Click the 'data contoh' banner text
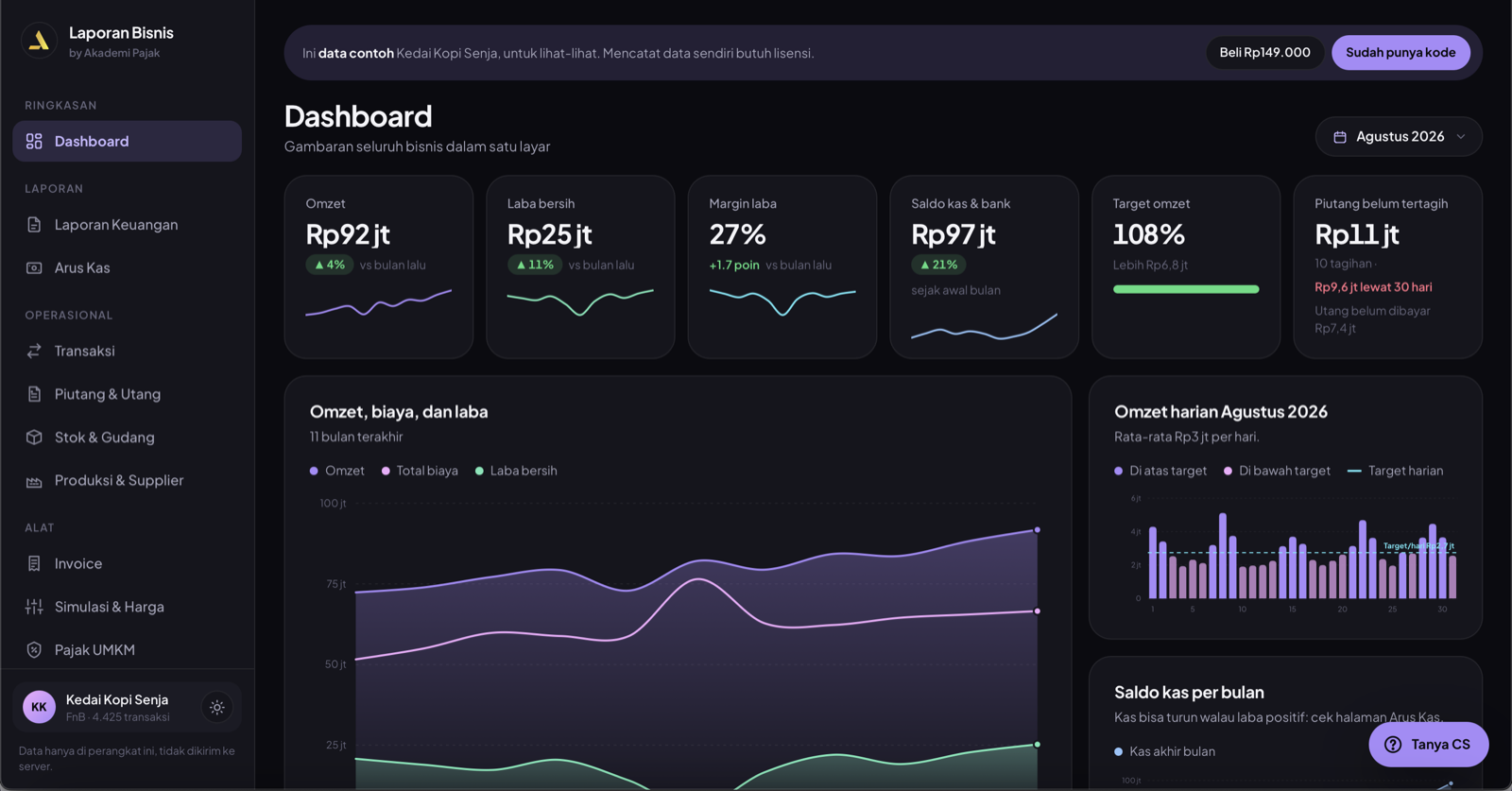Viewport: 1512px width, 791px height. click(x=355, y=53)
